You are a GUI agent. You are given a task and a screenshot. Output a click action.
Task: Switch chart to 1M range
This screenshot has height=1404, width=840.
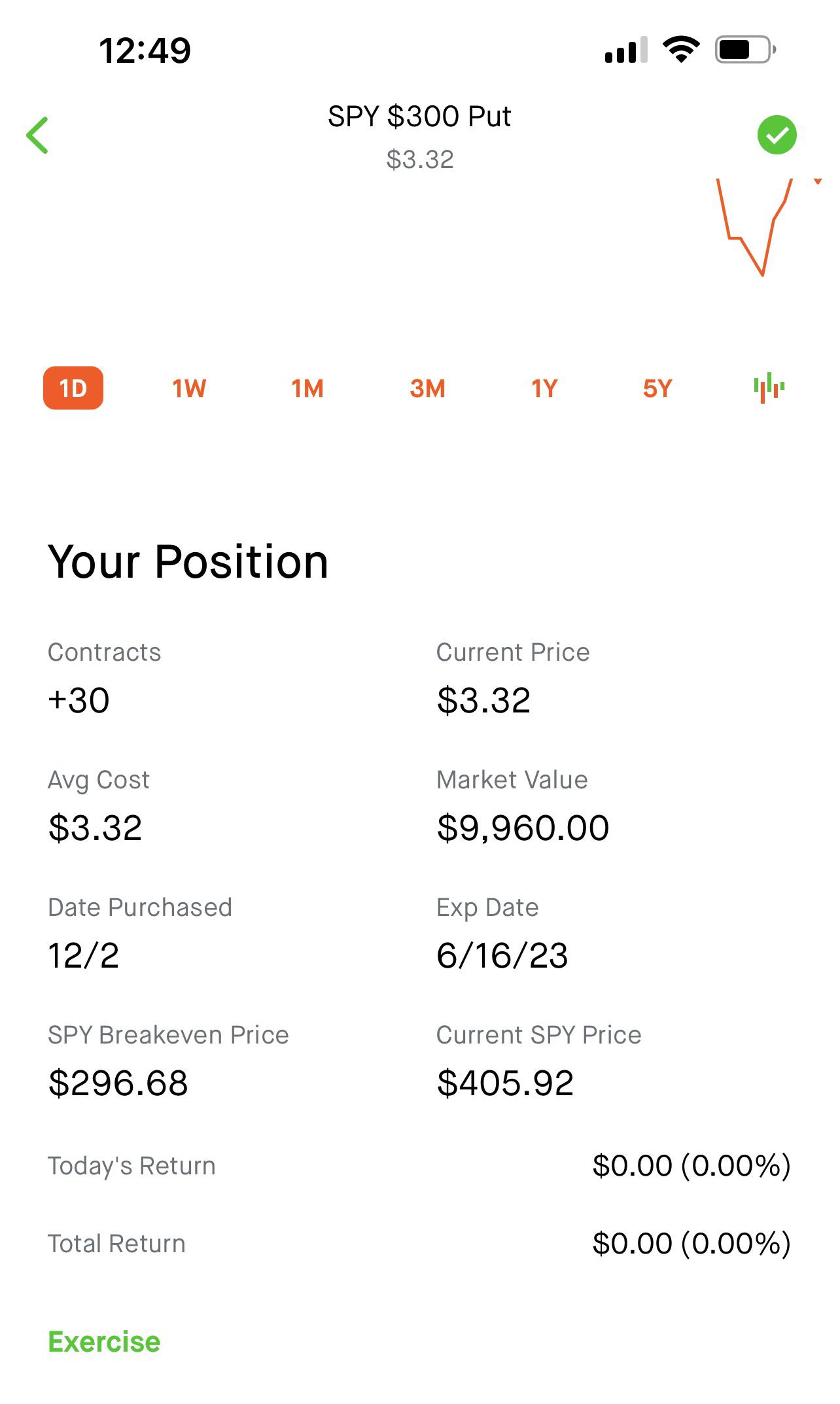[x=307, y=389]
